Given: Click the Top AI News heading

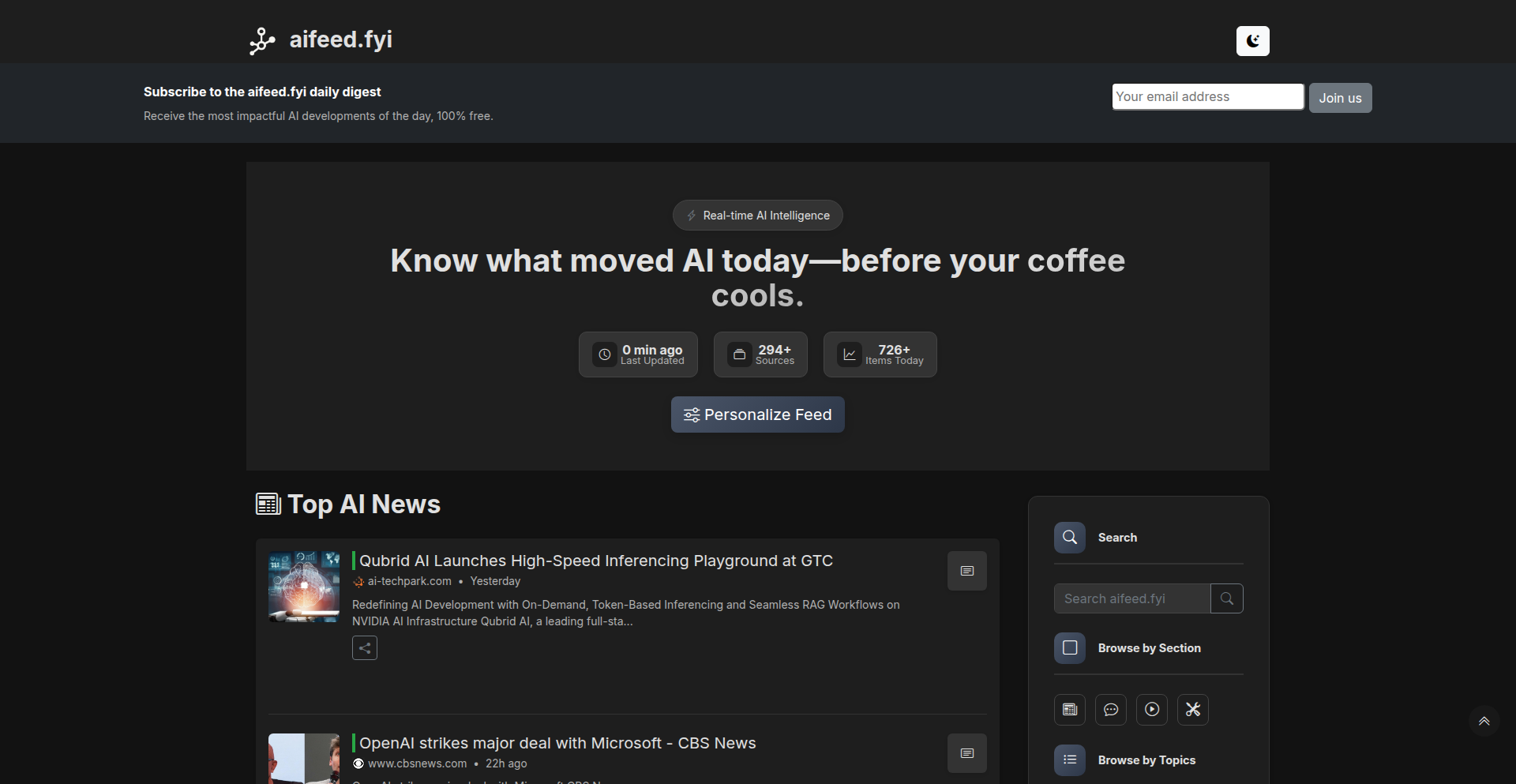Looking at the screenshot, I should 364,504.
